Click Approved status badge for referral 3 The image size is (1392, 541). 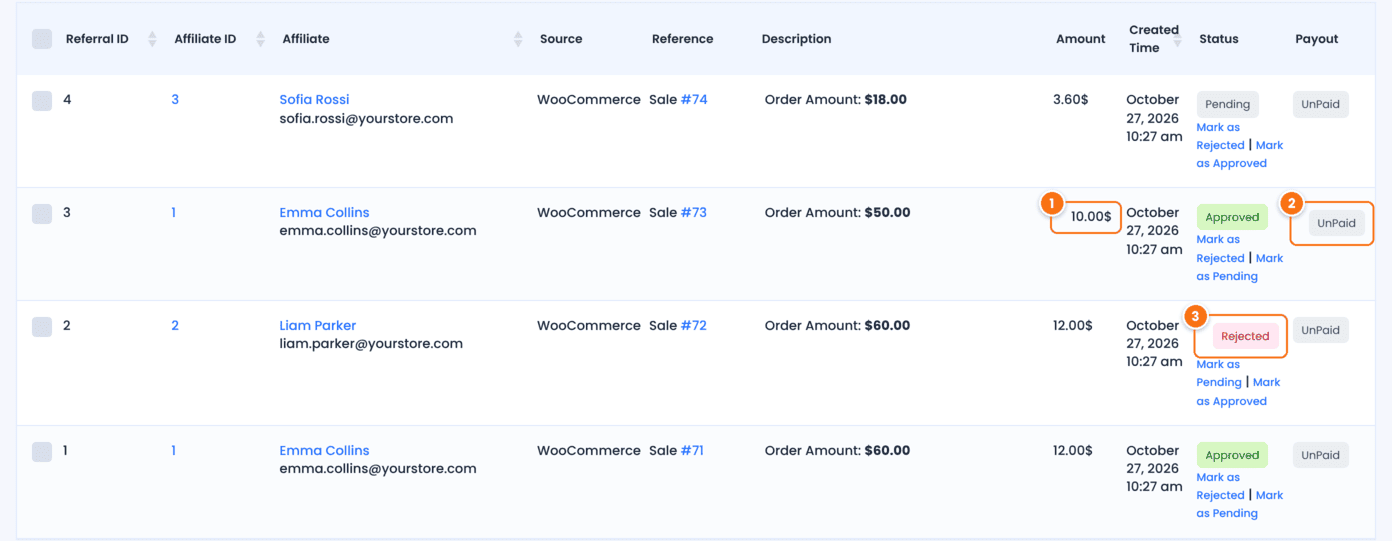tap(1232, 217)
